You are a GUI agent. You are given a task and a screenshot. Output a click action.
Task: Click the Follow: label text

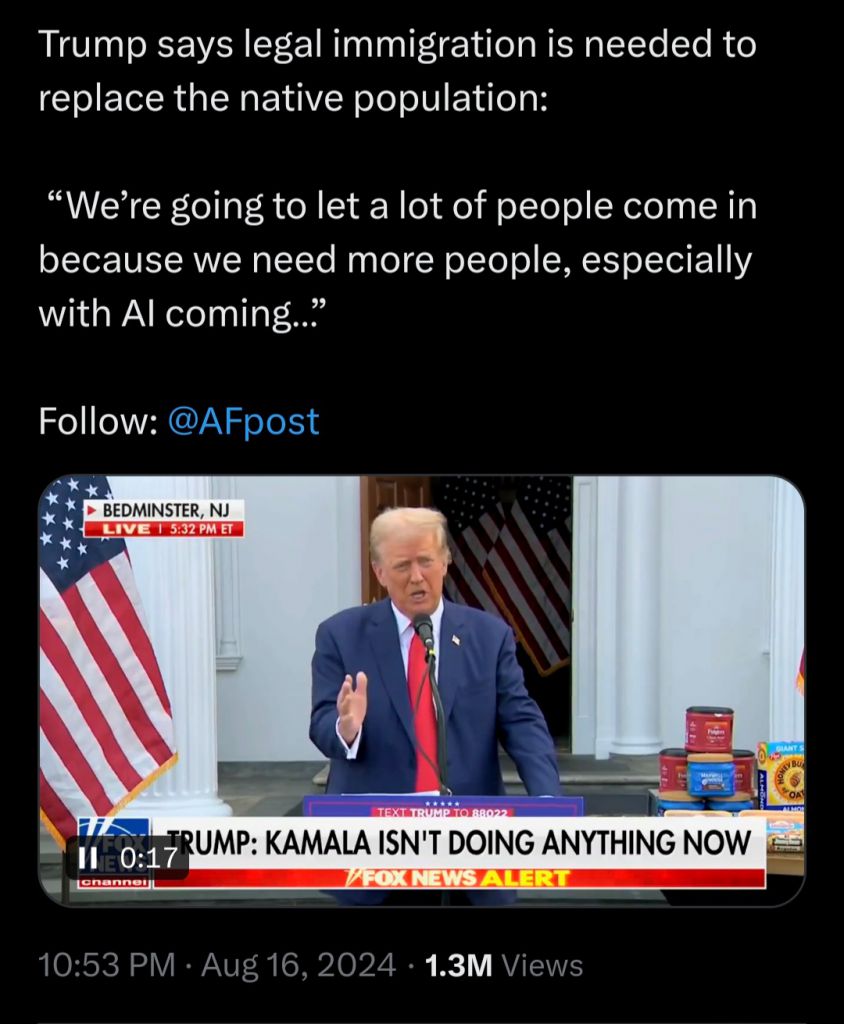click(97, 421)
